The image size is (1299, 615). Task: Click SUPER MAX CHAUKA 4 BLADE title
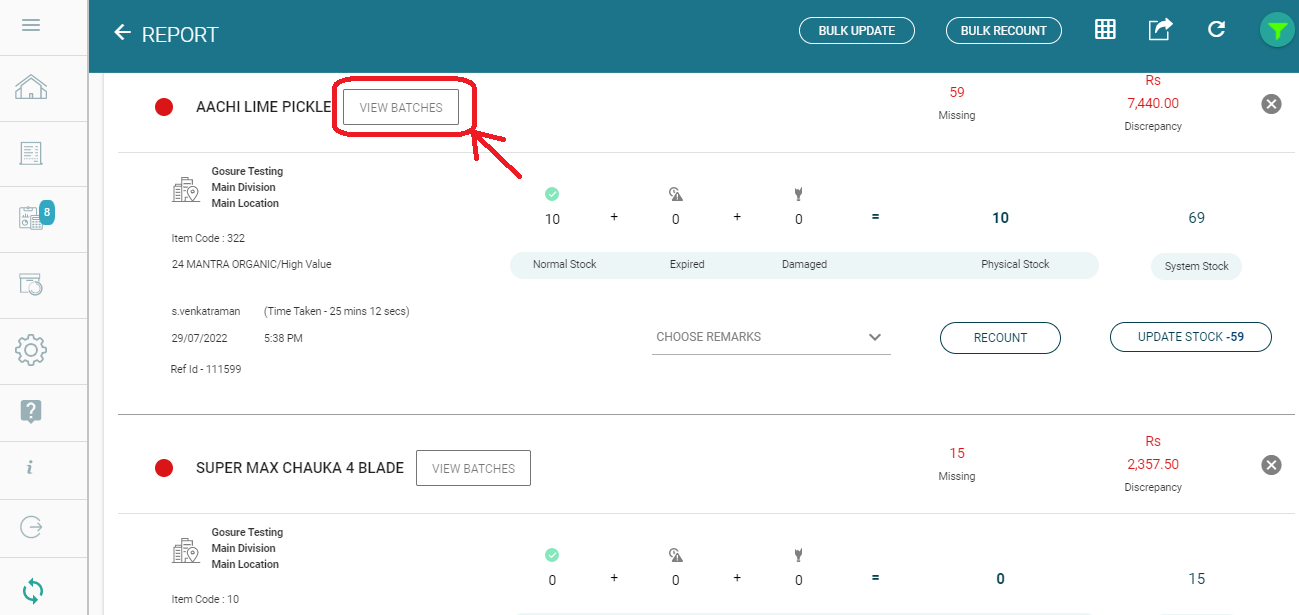click(300, 468)
